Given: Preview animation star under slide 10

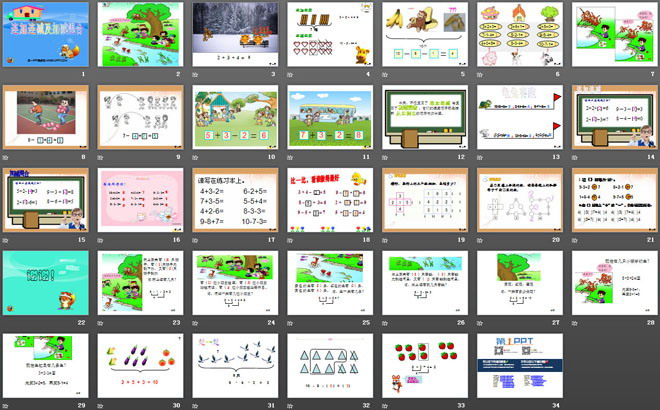Looking at the screenshot, I should click(195, 157).
